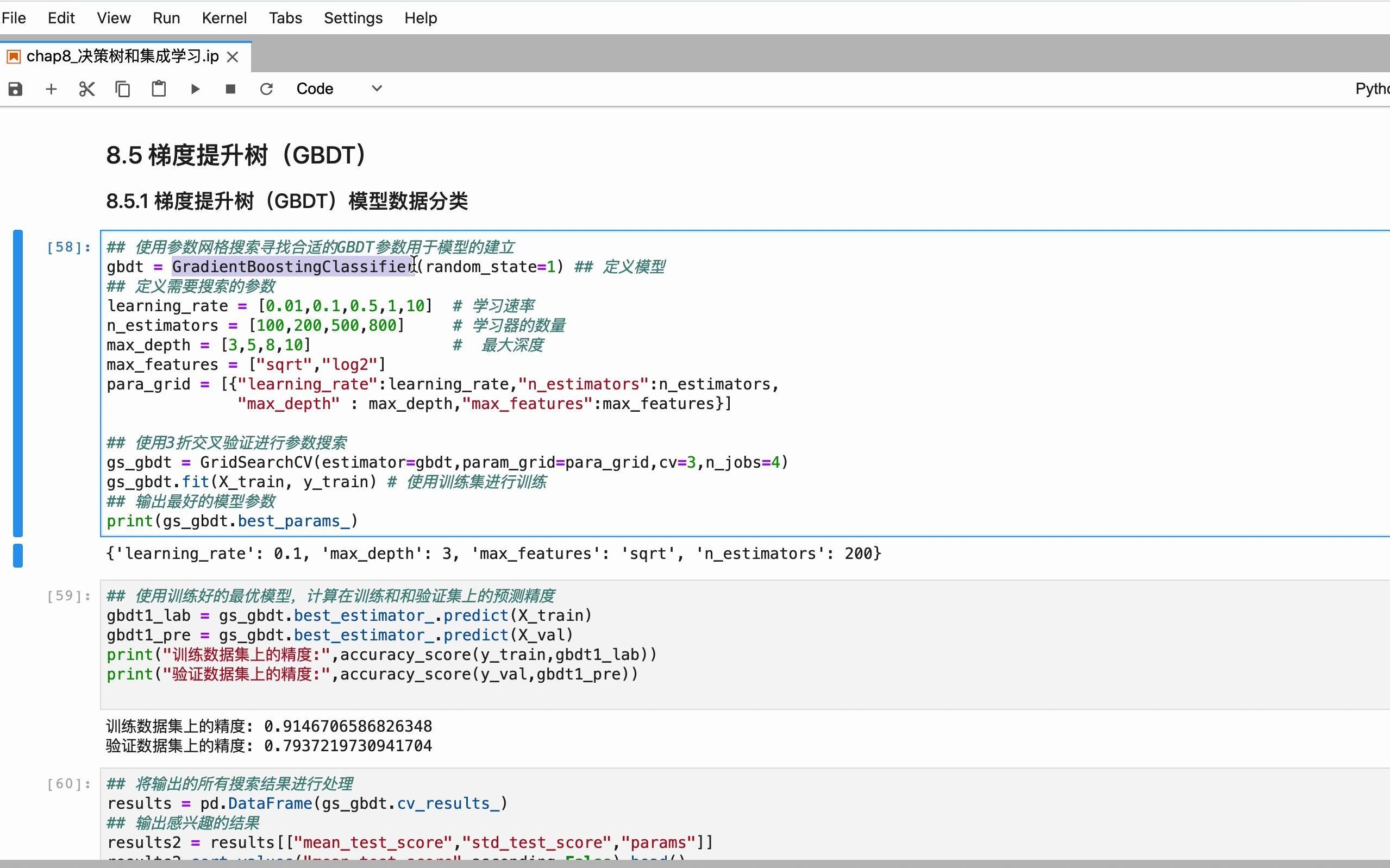Click the gbdt1_lab predict(X_train) line
Screen dimensions: 1390x868
[349, 615]
